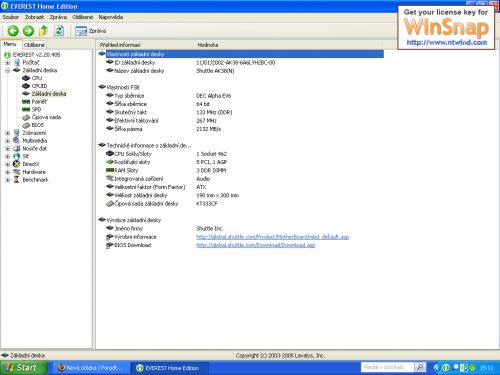Viewport: 500px width, 375px height.
Task: Open the Paměť tree item
Action: (39, 102)
